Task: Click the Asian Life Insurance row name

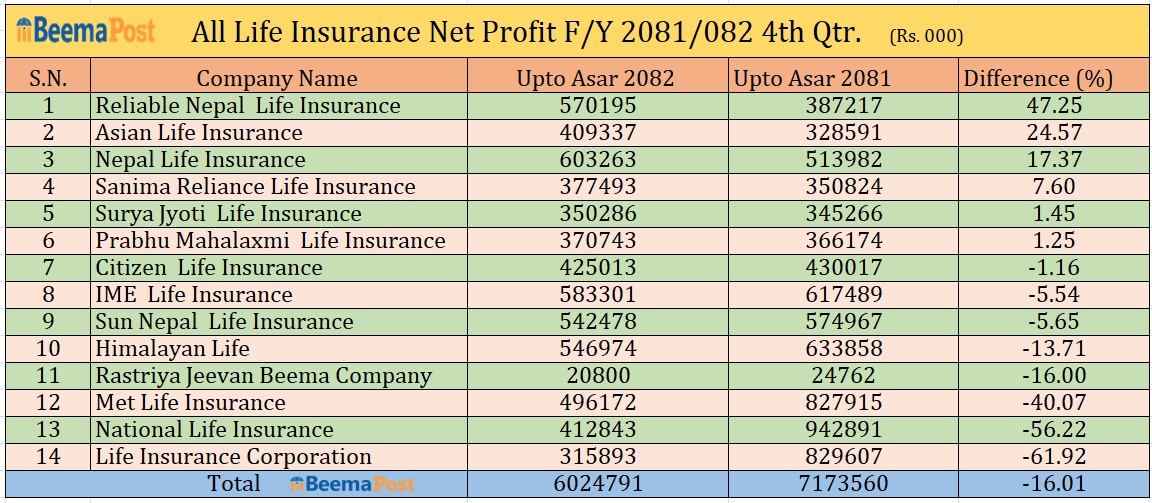Action: [198, 133]
